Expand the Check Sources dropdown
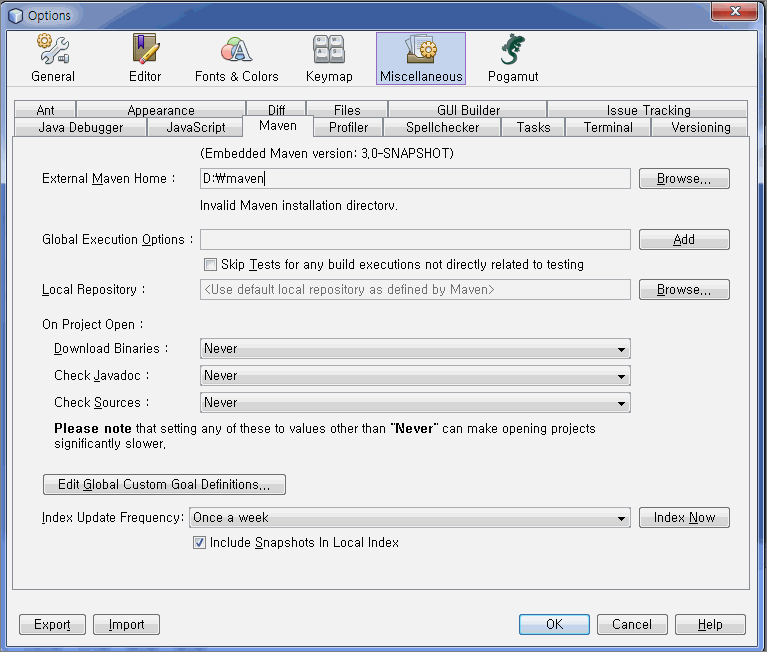The height and width of the screenshot is (652, 767). coord(415,403)
